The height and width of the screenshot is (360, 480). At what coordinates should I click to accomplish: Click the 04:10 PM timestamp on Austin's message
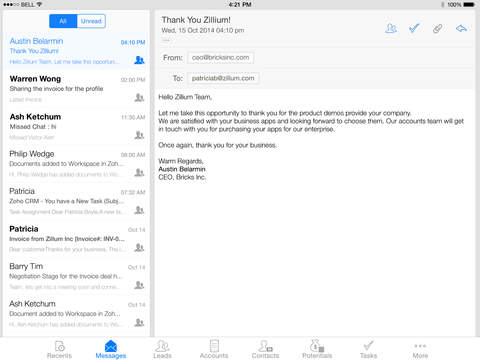click(133, 42)
